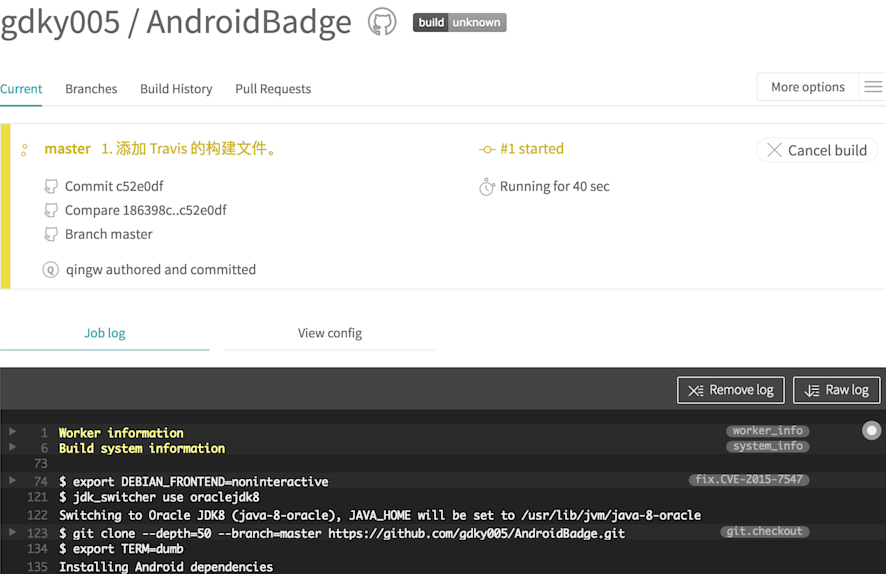This screenshot has height=574, width=886.
Task: Select the Job log tab
Action: [x=105, y=333]
